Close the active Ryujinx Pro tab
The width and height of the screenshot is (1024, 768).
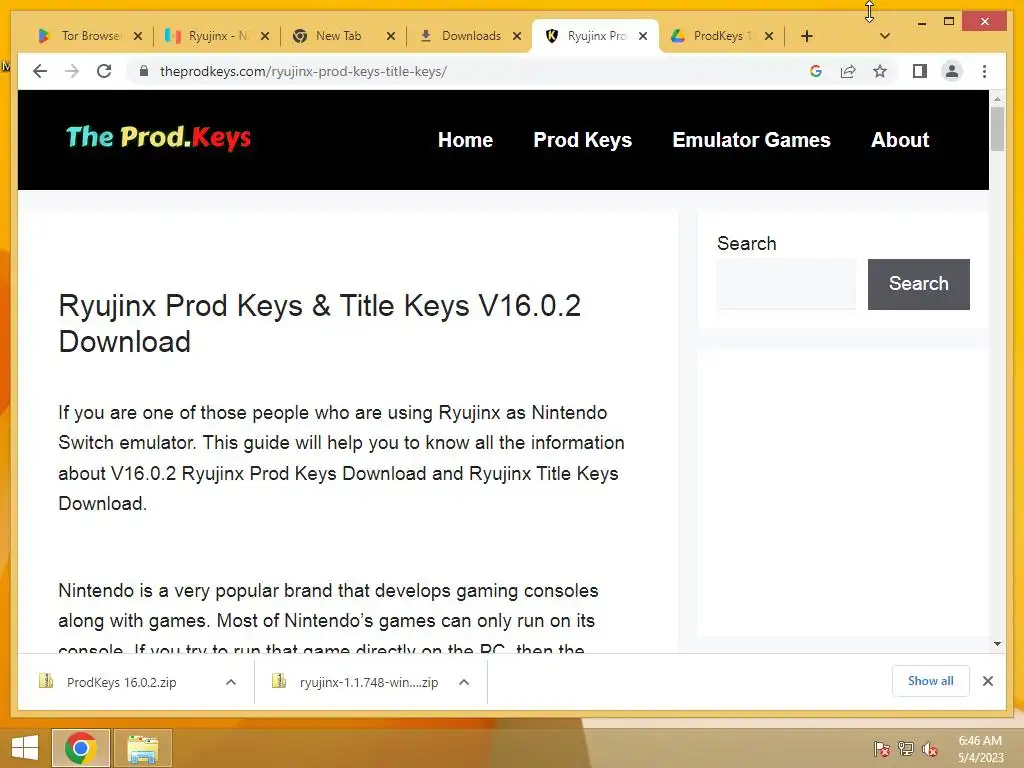tap(643, 36)
